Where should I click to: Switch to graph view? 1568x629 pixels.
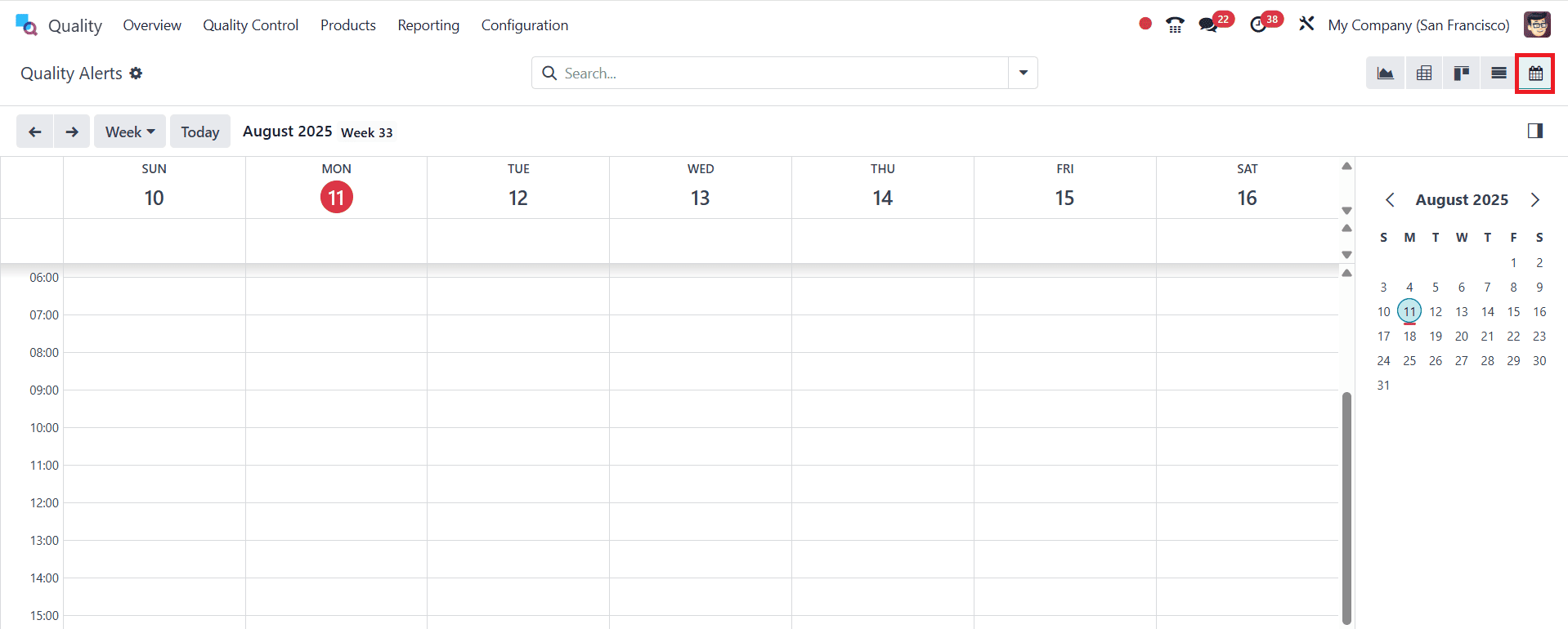[x=1386, y=74]
